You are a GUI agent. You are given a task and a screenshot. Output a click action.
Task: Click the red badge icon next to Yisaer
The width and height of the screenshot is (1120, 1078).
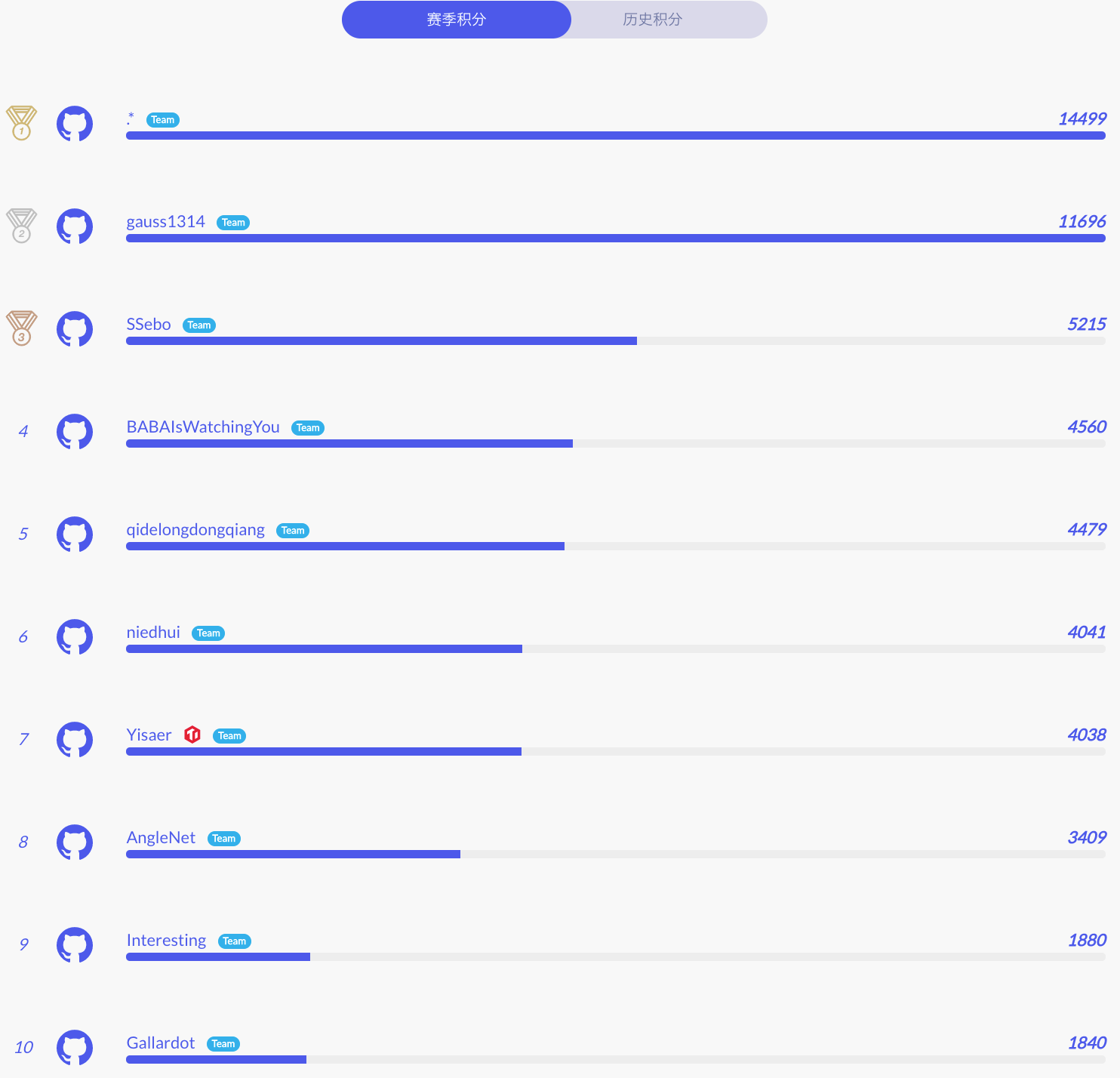192,735
